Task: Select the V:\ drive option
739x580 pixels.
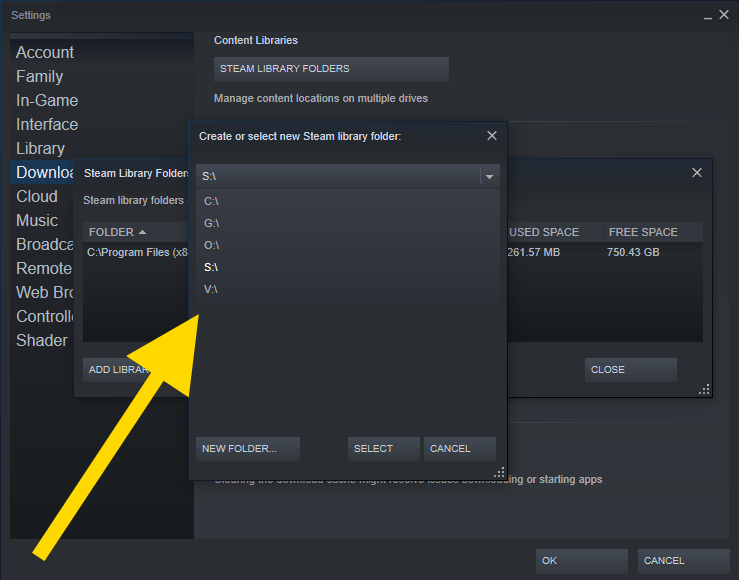Action: pos(211,289)
